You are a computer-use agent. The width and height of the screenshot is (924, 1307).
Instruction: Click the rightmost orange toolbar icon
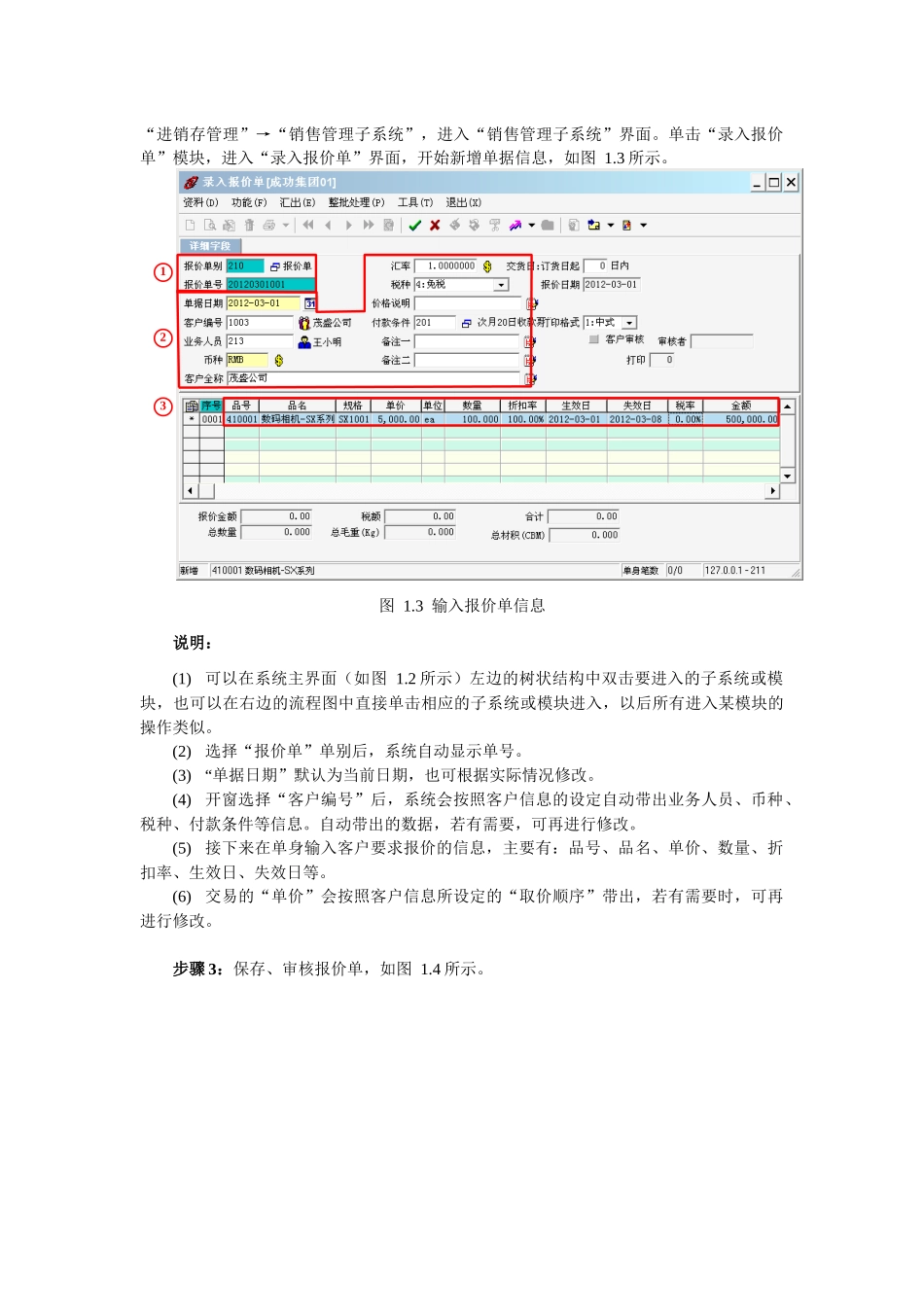(627, 225)
